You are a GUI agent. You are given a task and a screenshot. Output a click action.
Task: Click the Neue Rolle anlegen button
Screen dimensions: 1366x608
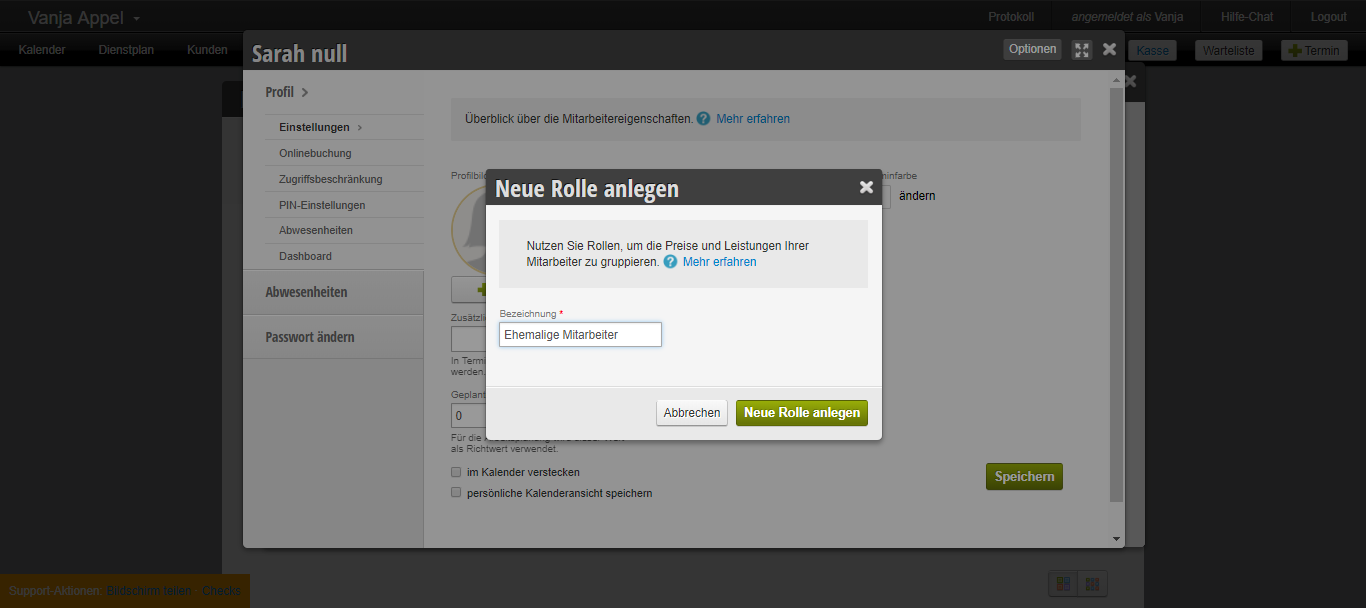point(801,413)
